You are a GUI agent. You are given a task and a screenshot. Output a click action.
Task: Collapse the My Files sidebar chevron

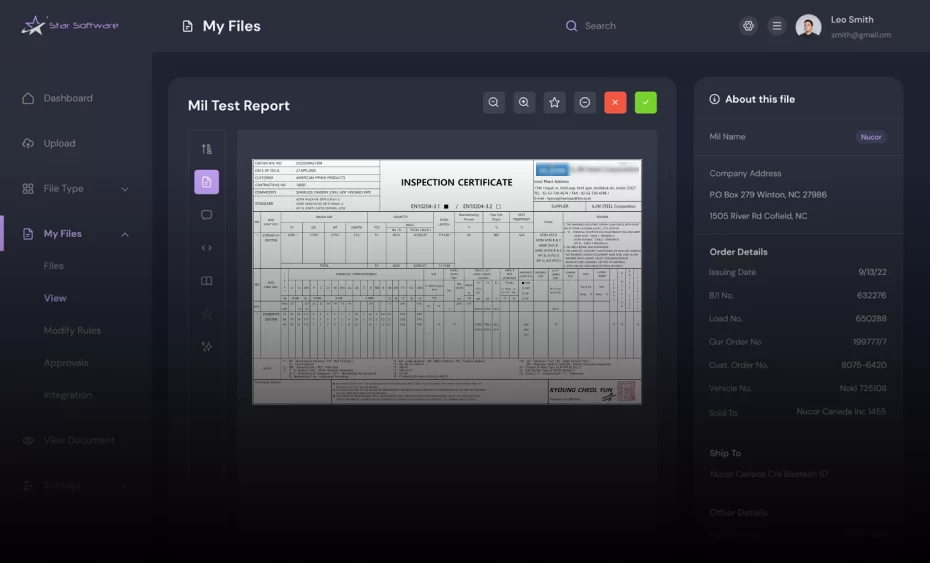[125, 234]
